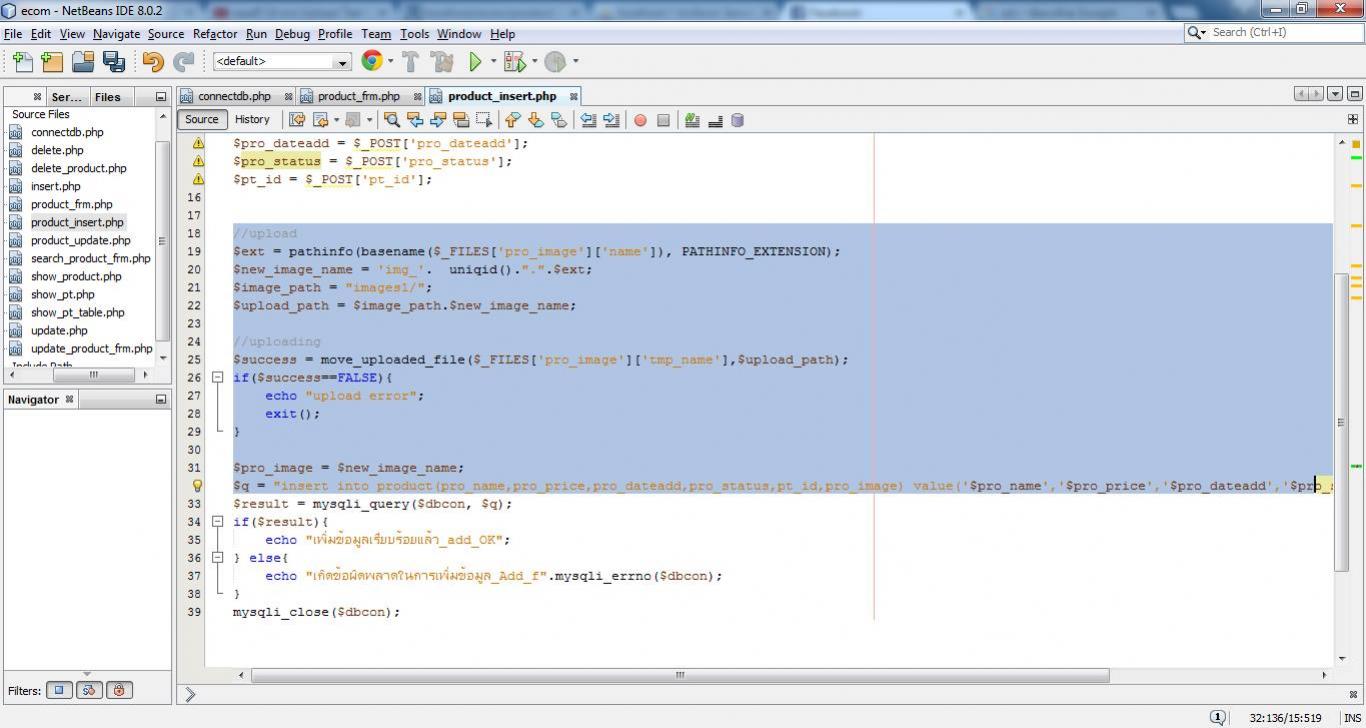Image resolution: width=1366 pixels, height=728 pixels.
Task: Toggle the third Navigator filter button
Action: point(119,690)
